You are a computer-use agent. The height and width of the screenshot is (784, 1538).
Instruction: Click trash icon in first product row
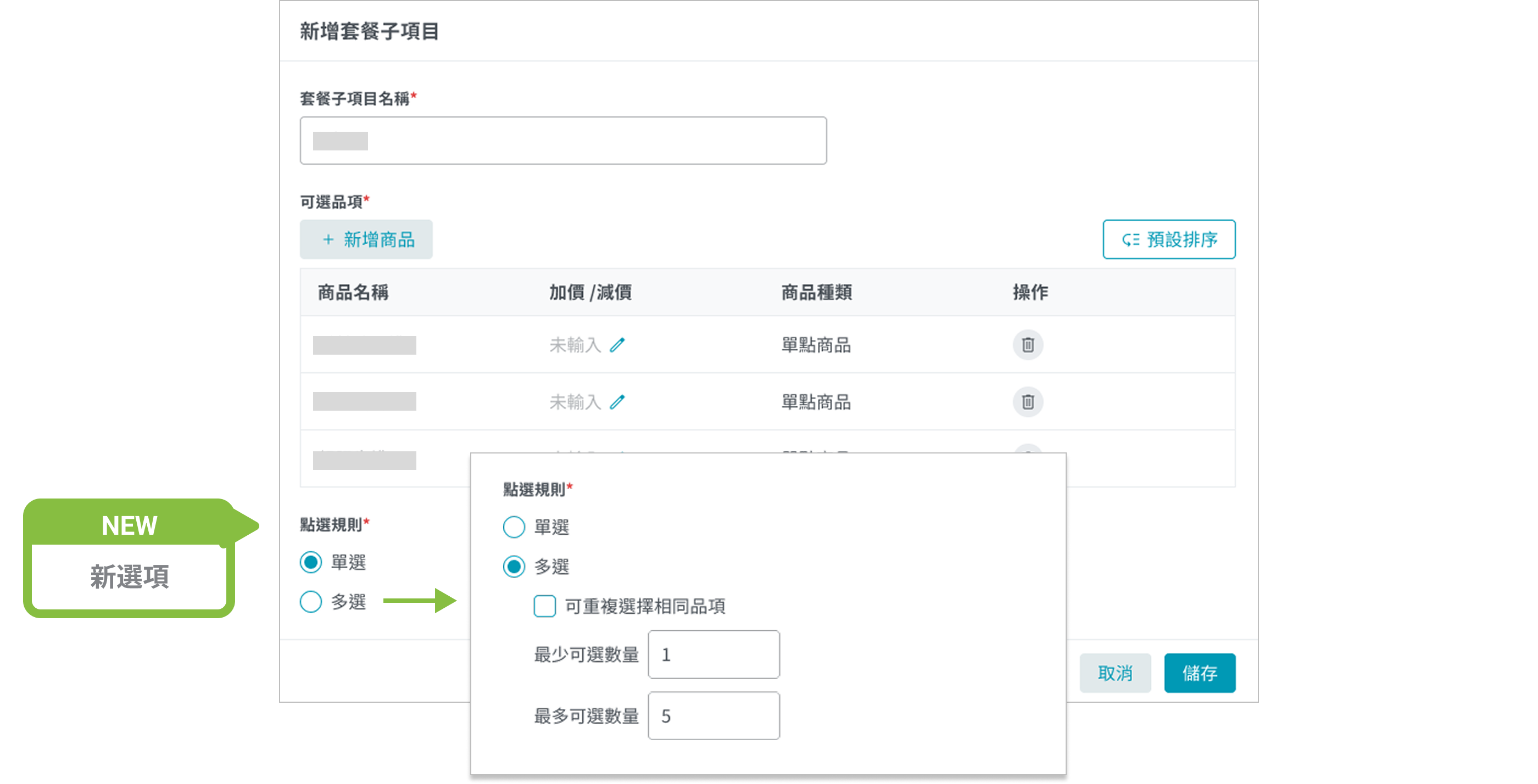(1027, 344)
